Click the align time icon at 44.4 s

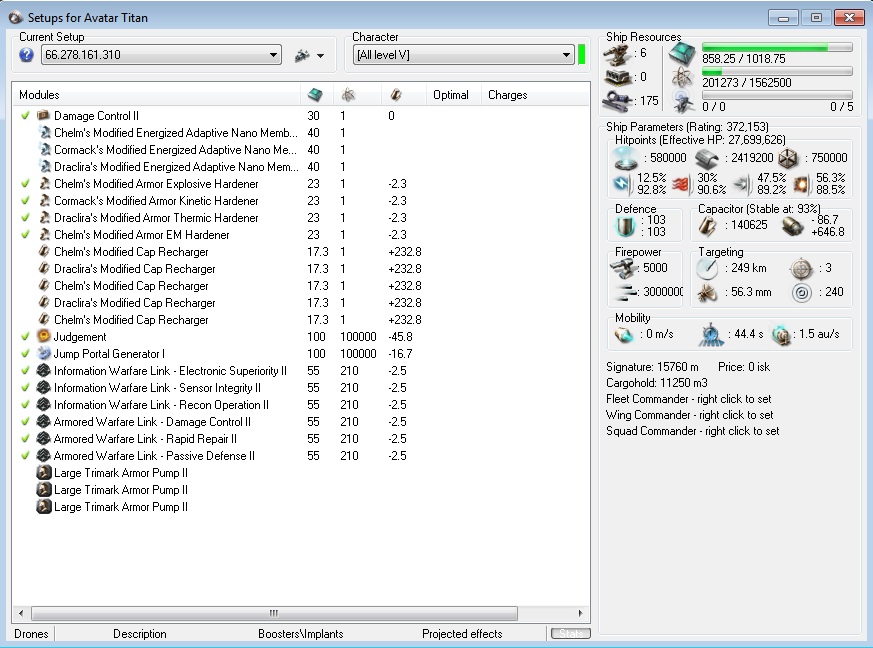[x=711, y=334]
